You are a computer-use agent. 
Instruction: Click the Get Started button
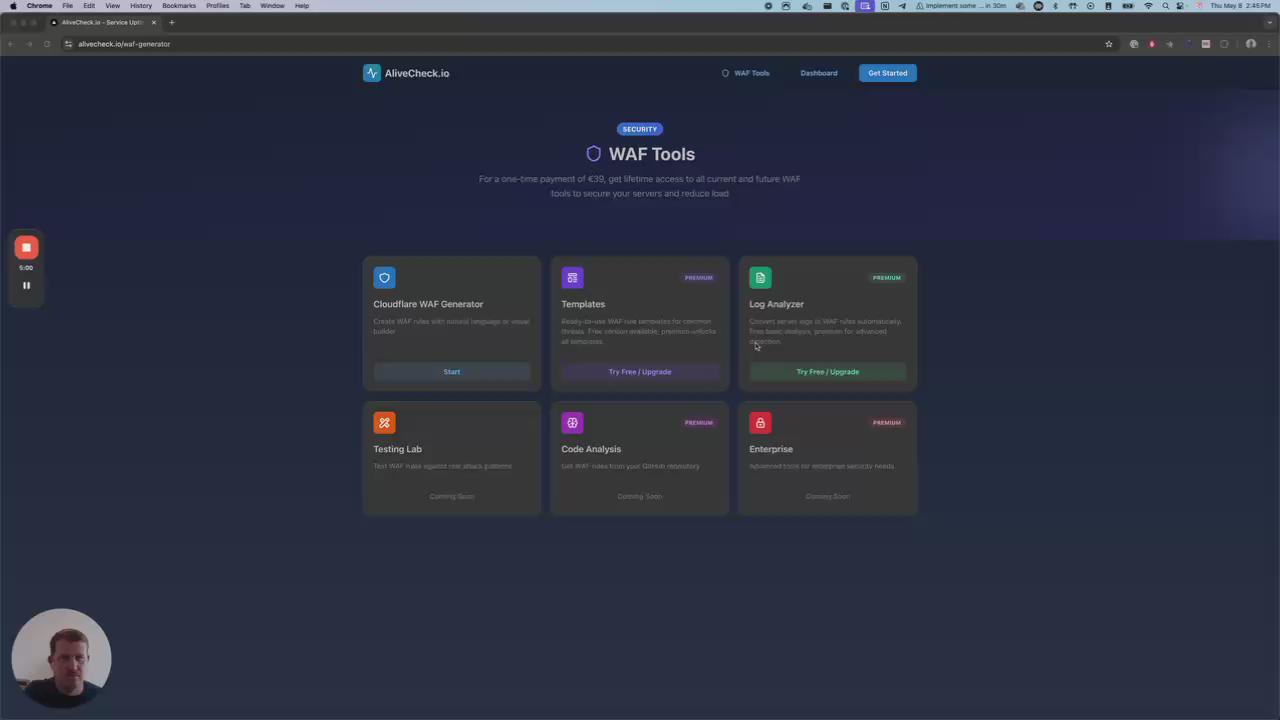click(888, 73)
